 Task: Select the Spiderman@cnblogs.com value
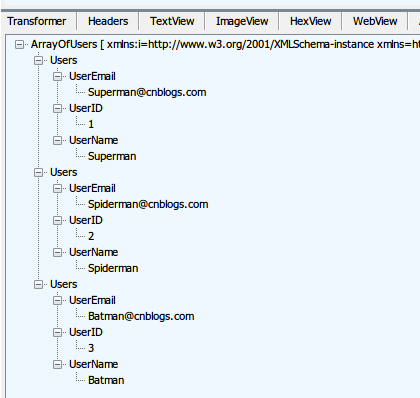(x=148, y=204)
